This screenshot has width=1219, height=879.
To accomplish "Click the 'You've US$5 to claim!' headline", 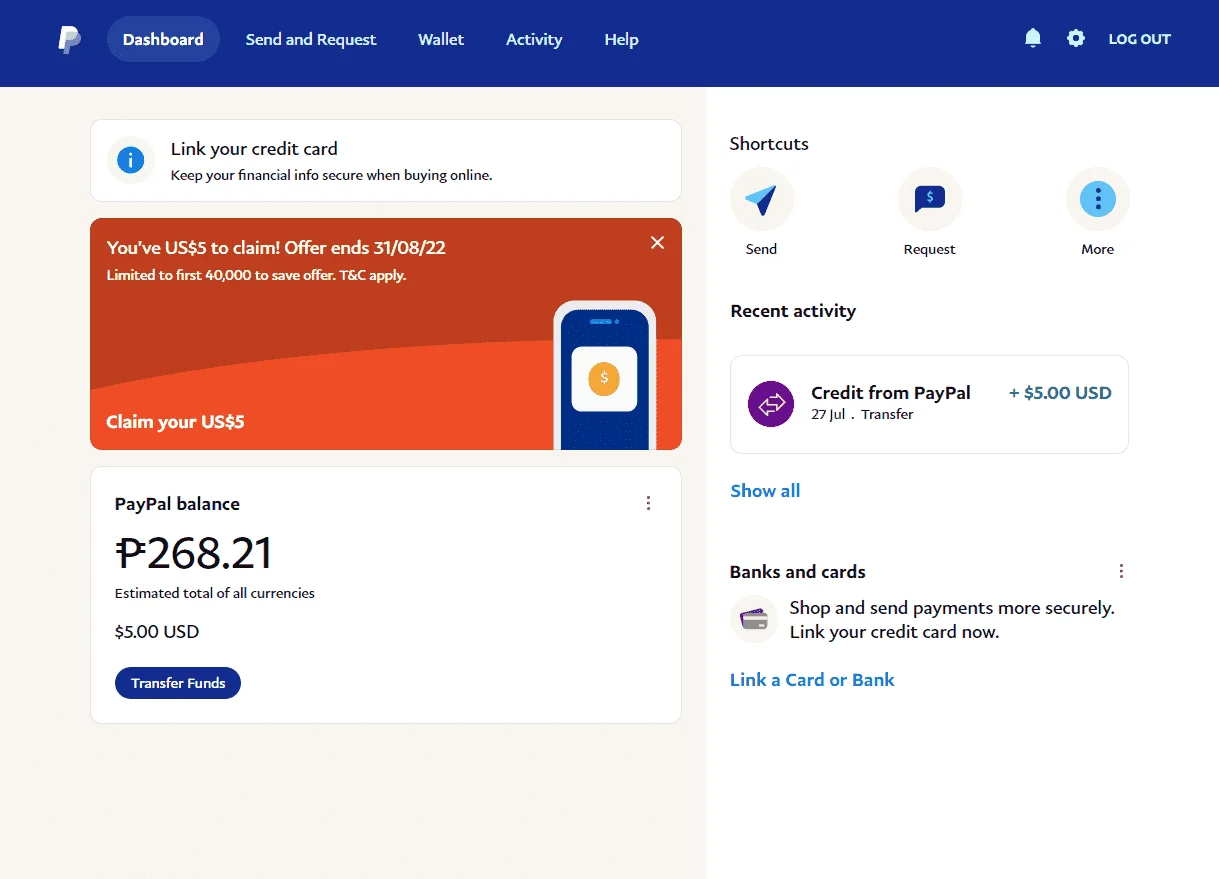I will [x=276, y=248].
